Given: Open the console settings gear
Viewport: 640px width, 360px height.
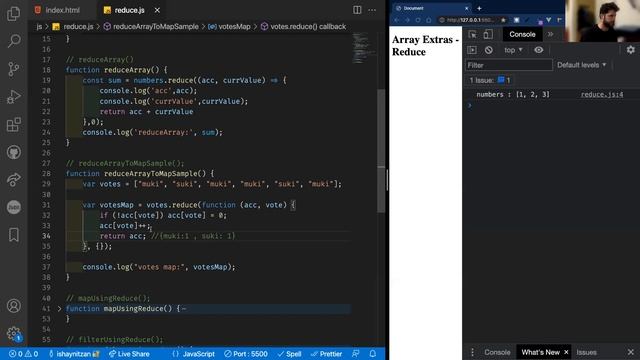Looking at the screenshot, I should 631,50.
